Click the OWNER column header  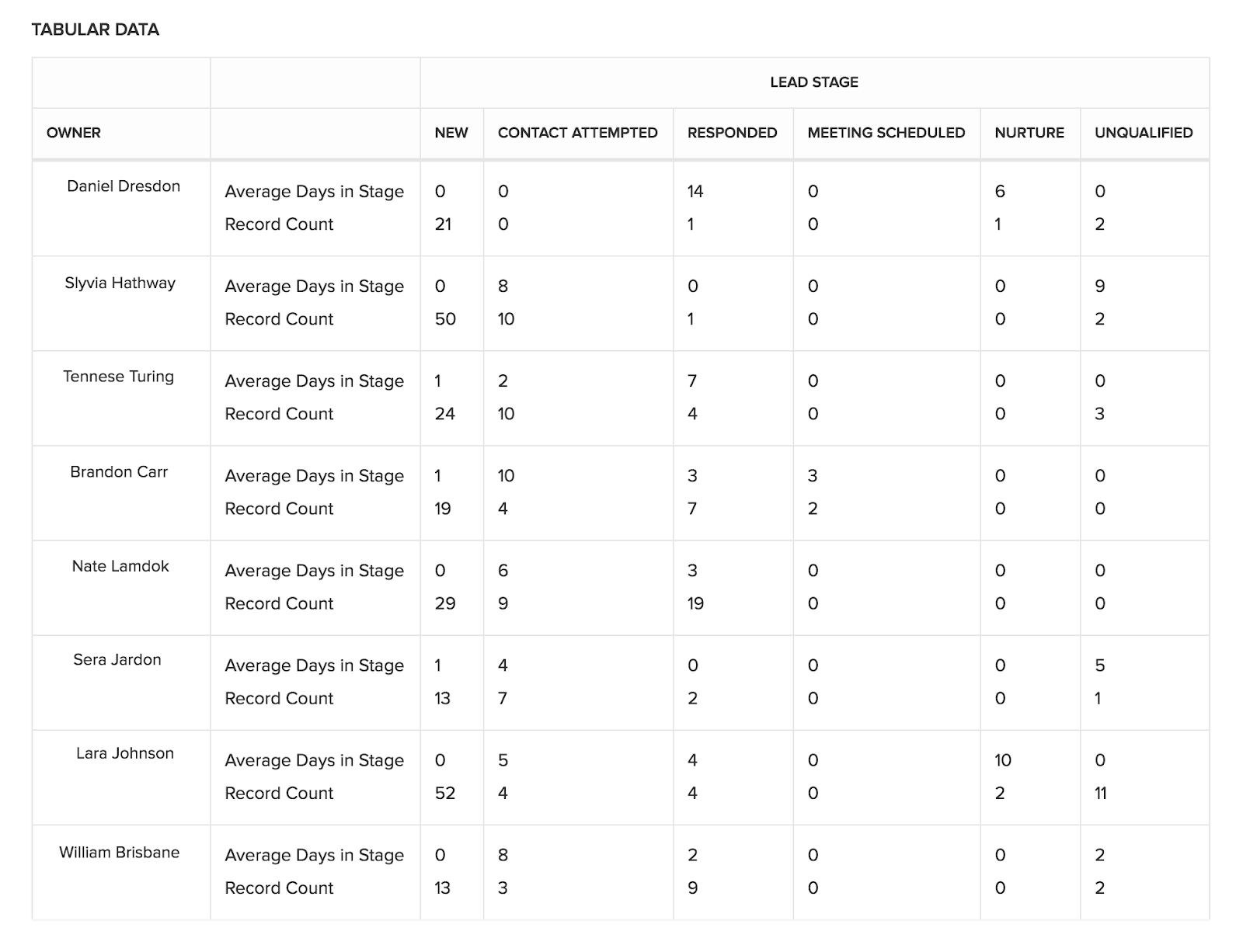point(74,133)
